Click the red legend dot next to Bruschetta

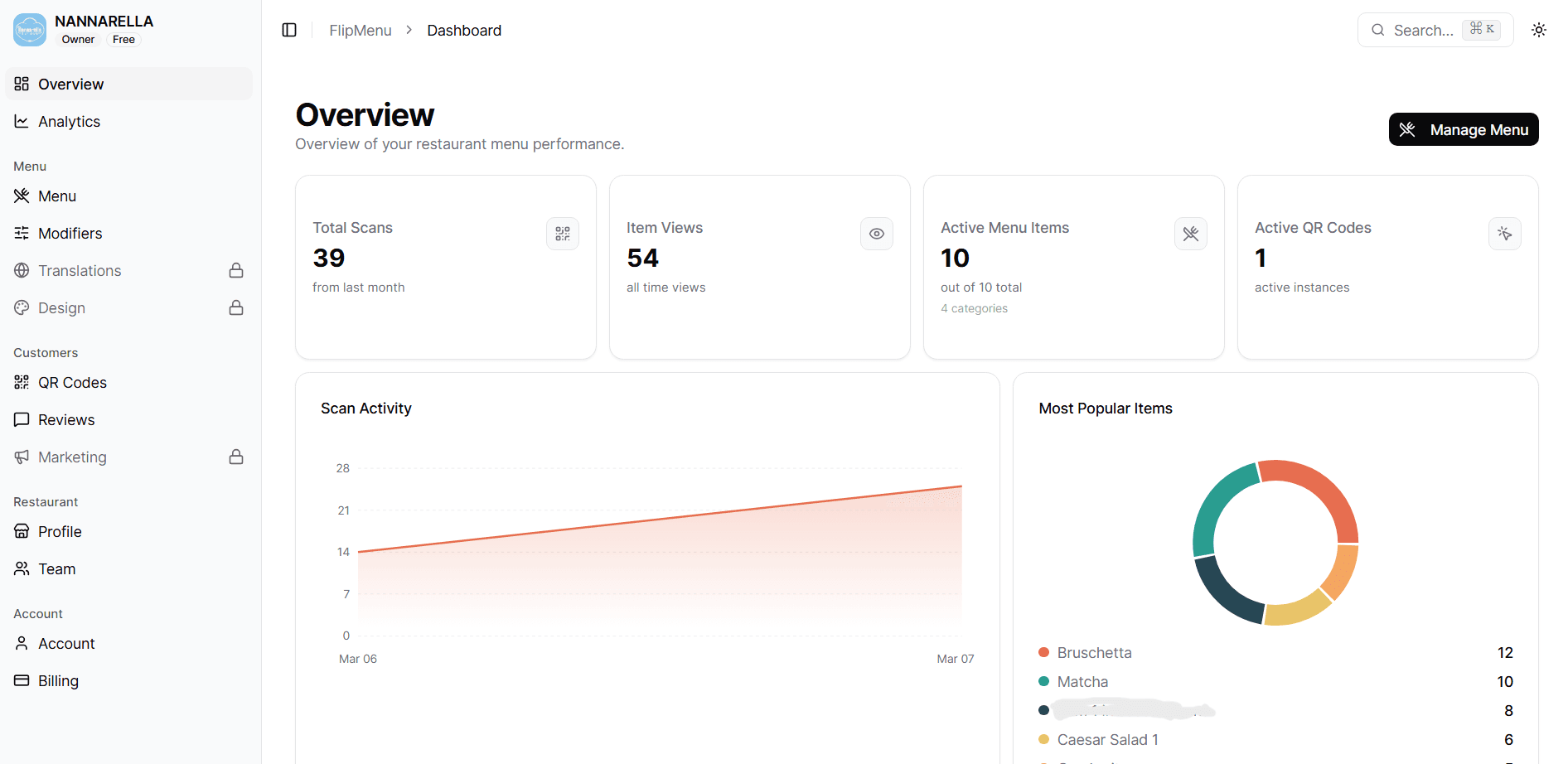tap(1043, 652)
